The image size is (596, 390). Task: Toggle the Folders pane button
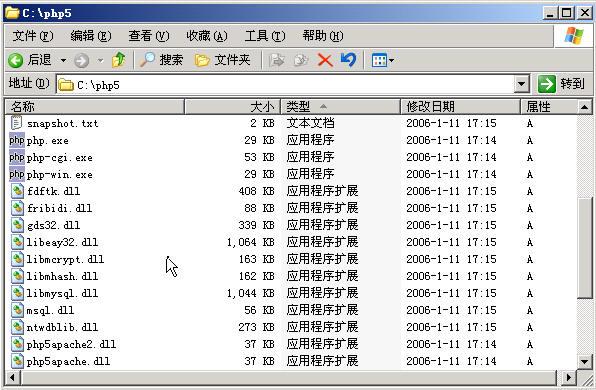(x=222, y=60)
